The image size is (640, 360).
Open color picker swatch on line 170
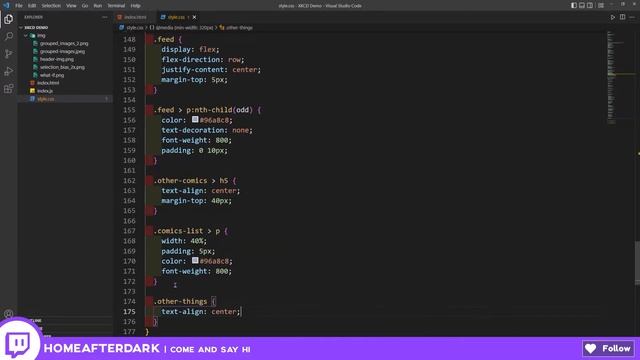tap(195, 260)
